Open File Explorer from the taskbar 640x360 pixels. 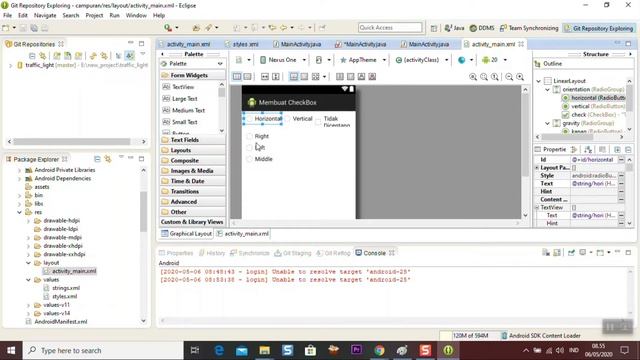pyautogui.click(x=264, y=350)
